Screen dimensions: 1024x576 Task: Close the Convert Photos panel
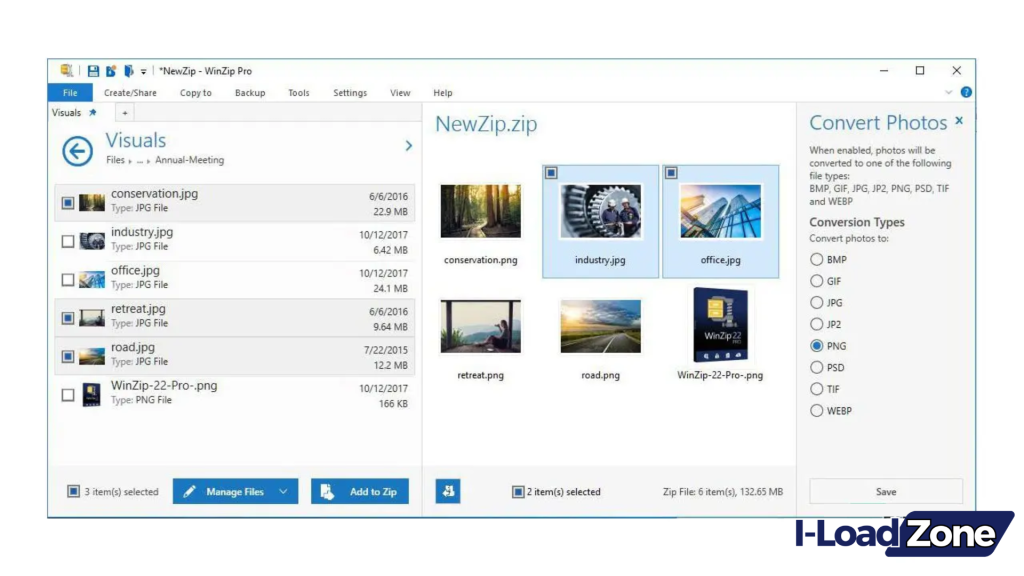(x=959, y=121)
